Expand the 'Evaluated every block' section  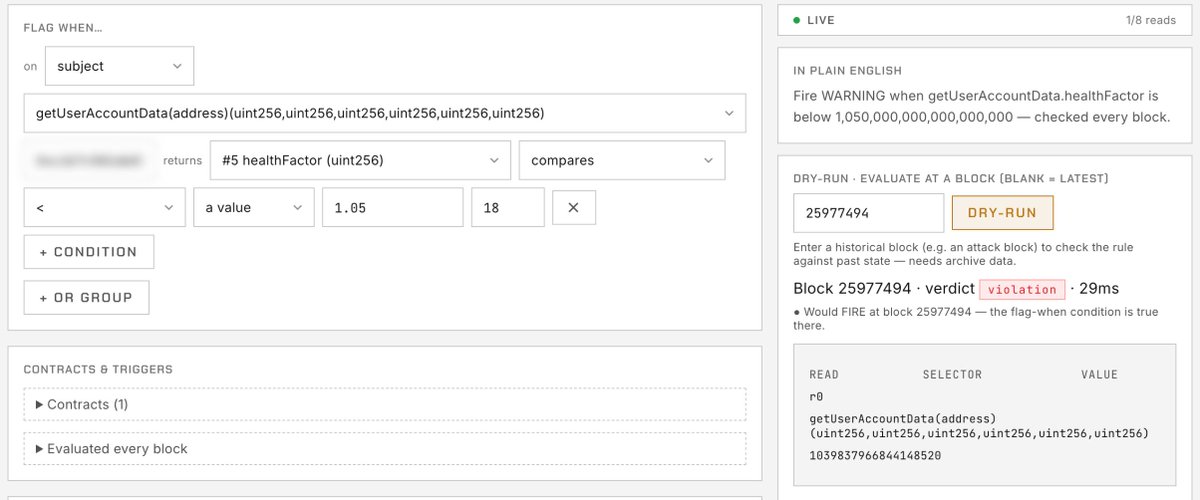tap(385, 449)
